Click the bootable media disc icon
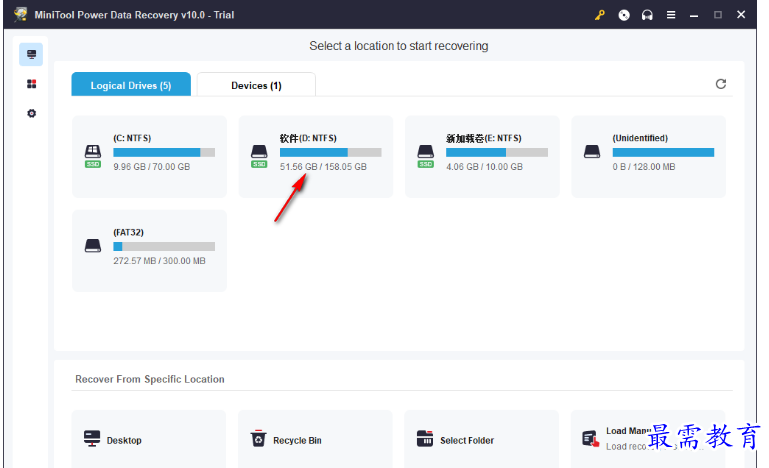This screenshot has height=468, width=769. coord(624,15)
